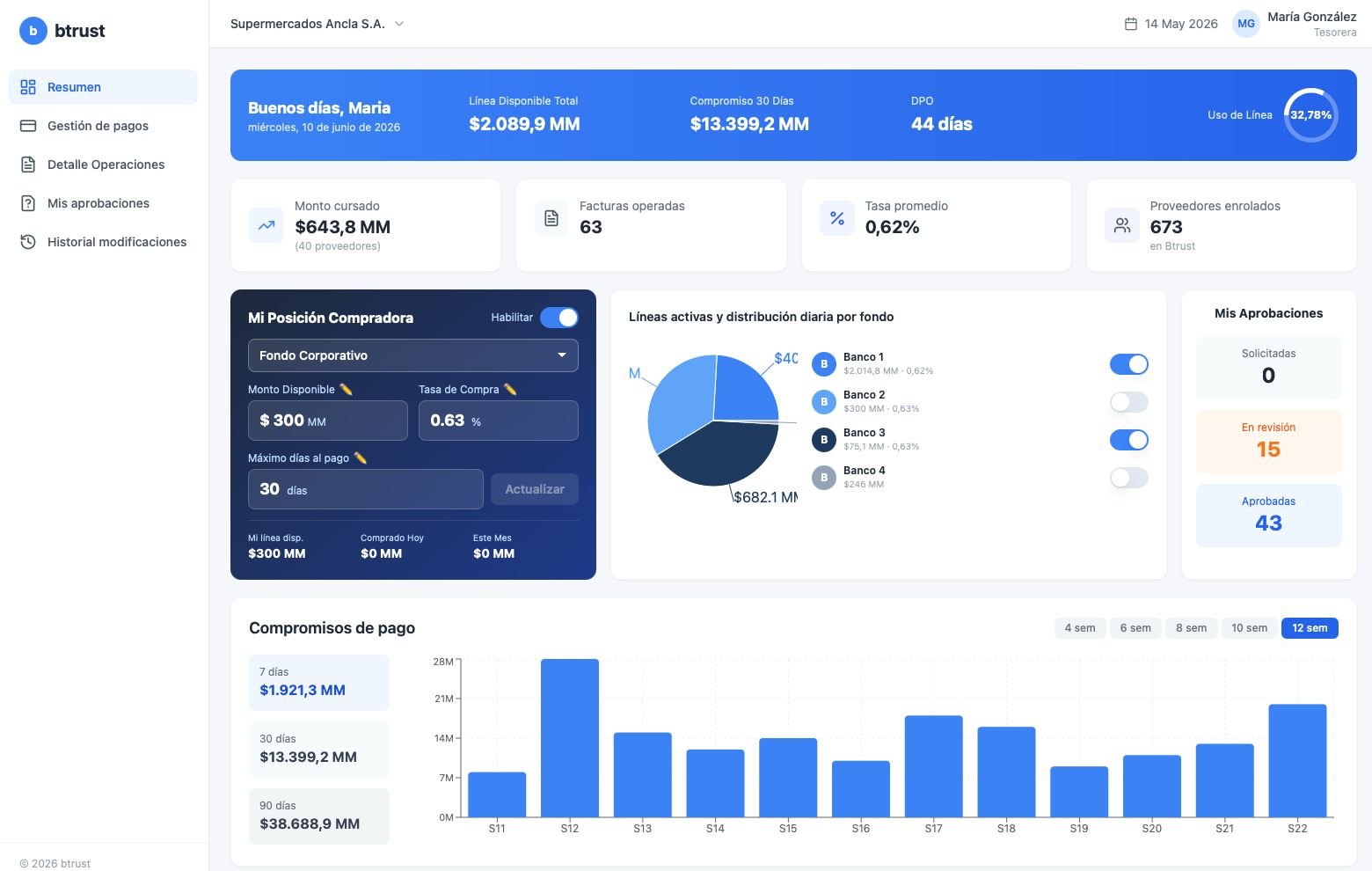Click the pencil icon next to Tasa de Compra

pyautogui.click(x=510, y=389)
